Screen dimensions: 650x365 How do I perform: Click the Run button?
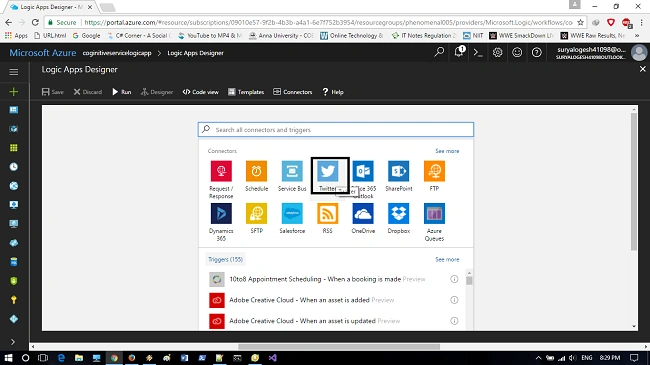click(121, 92)
